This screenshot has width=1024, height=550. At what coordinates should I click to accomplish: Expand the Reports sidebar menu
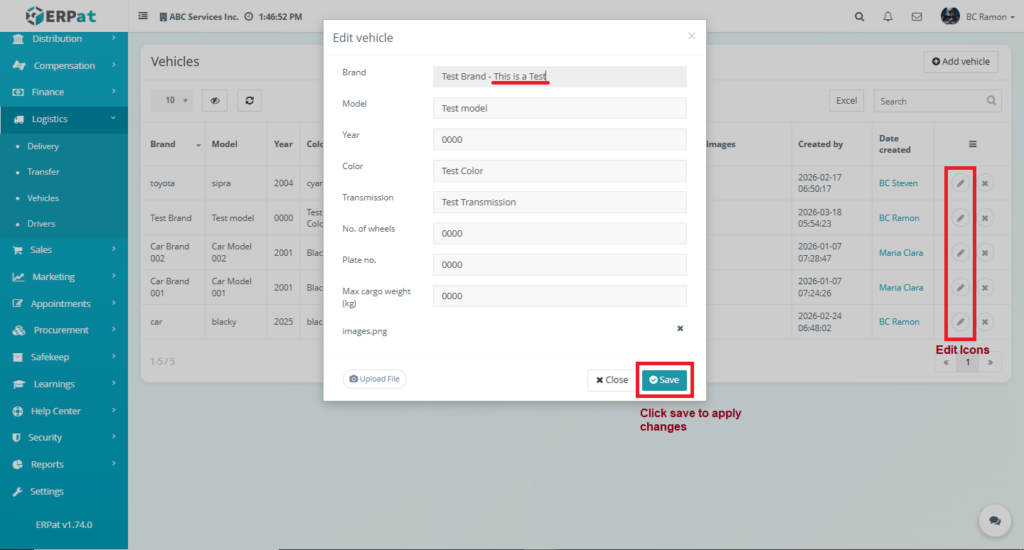64,464
